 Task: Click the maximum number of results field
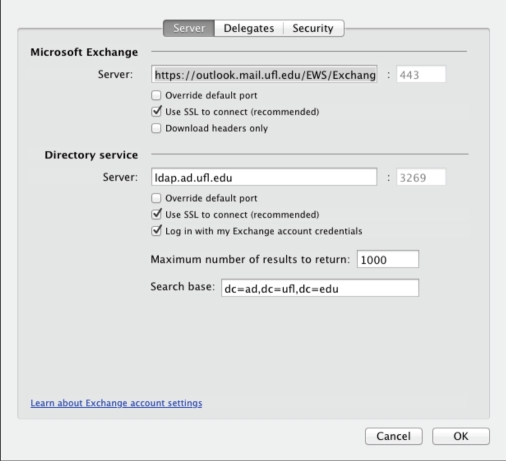(x=388, y=259)
